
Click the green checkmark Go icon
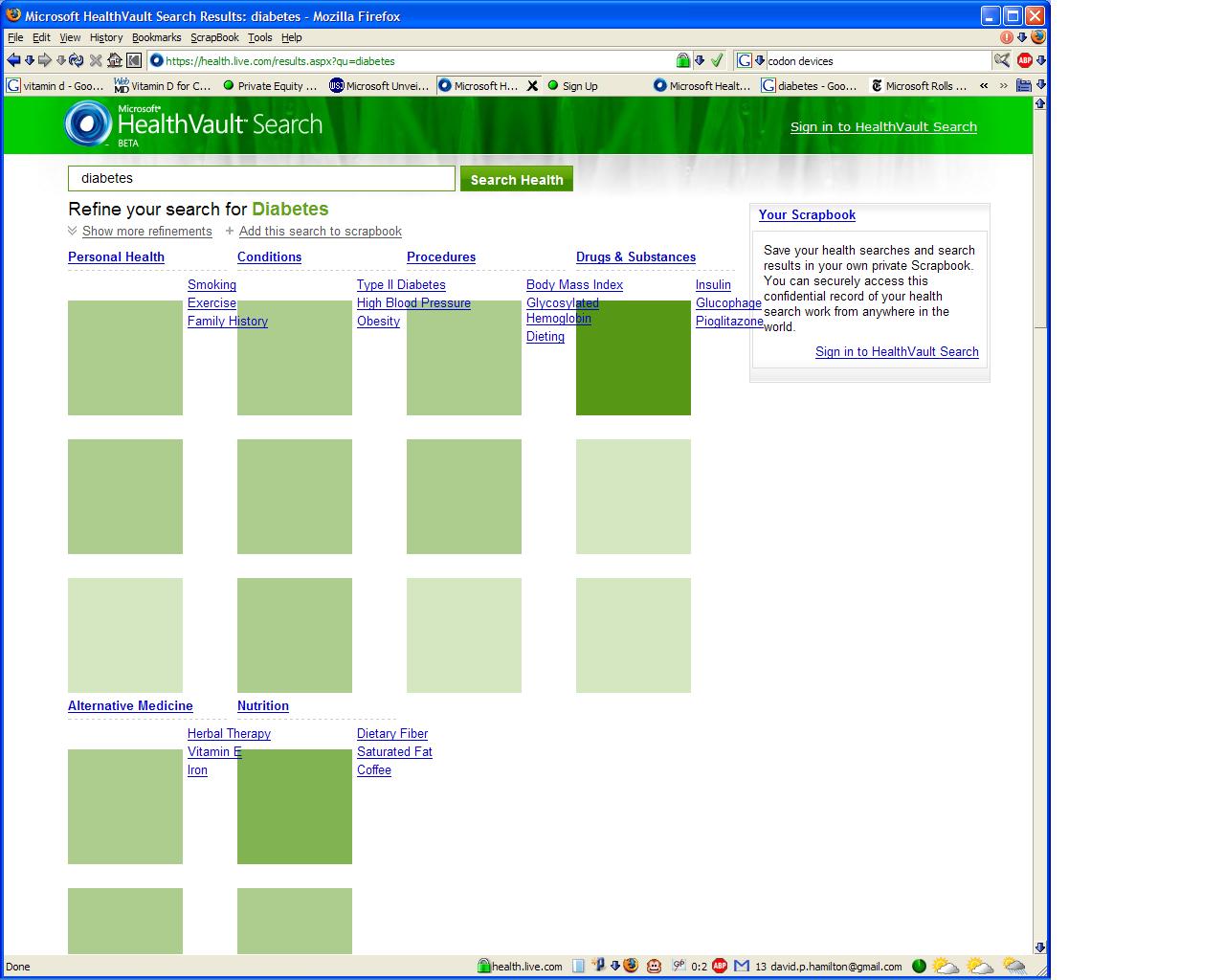coord(717,60)
